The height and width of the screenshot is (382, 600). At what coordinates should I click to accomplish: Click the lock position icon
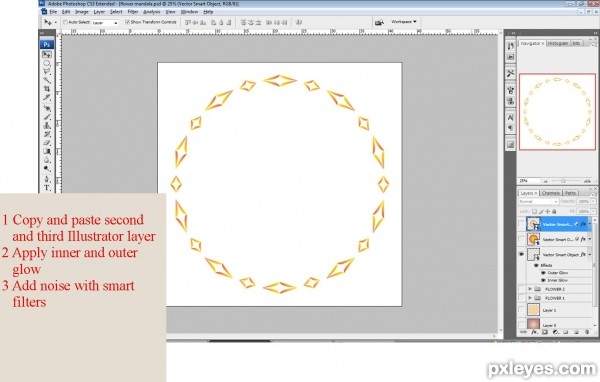tap(548, 211)
